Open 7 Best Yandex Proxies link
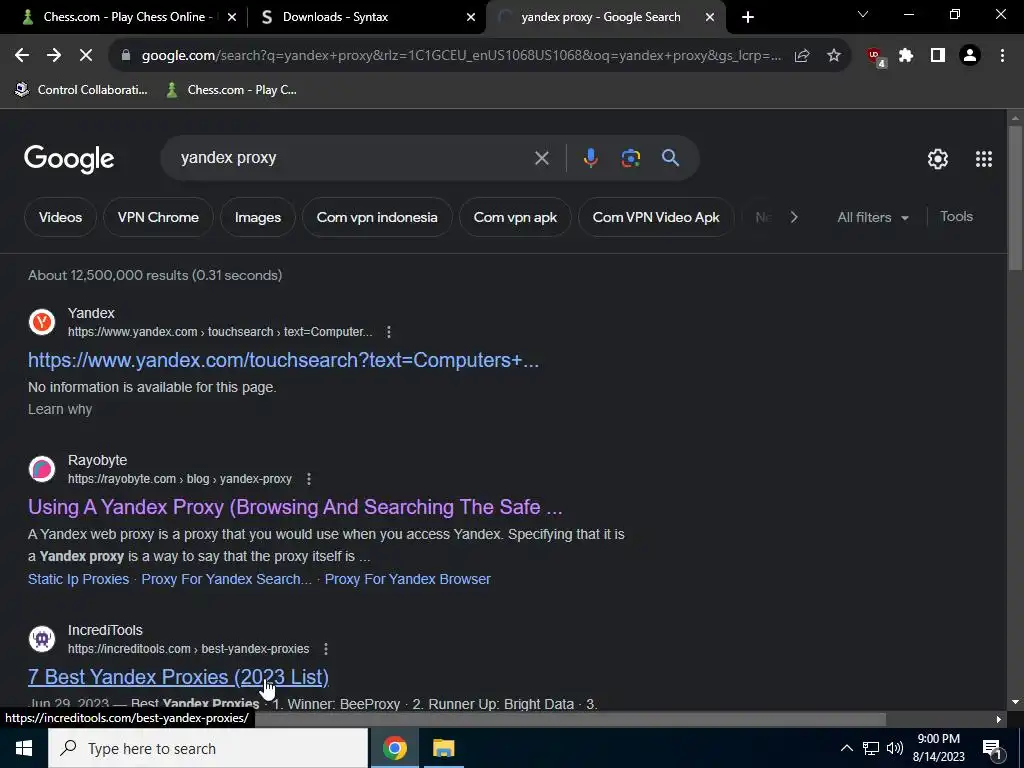The height and width of the screenshot is (768, 1024). coord(178,677)
